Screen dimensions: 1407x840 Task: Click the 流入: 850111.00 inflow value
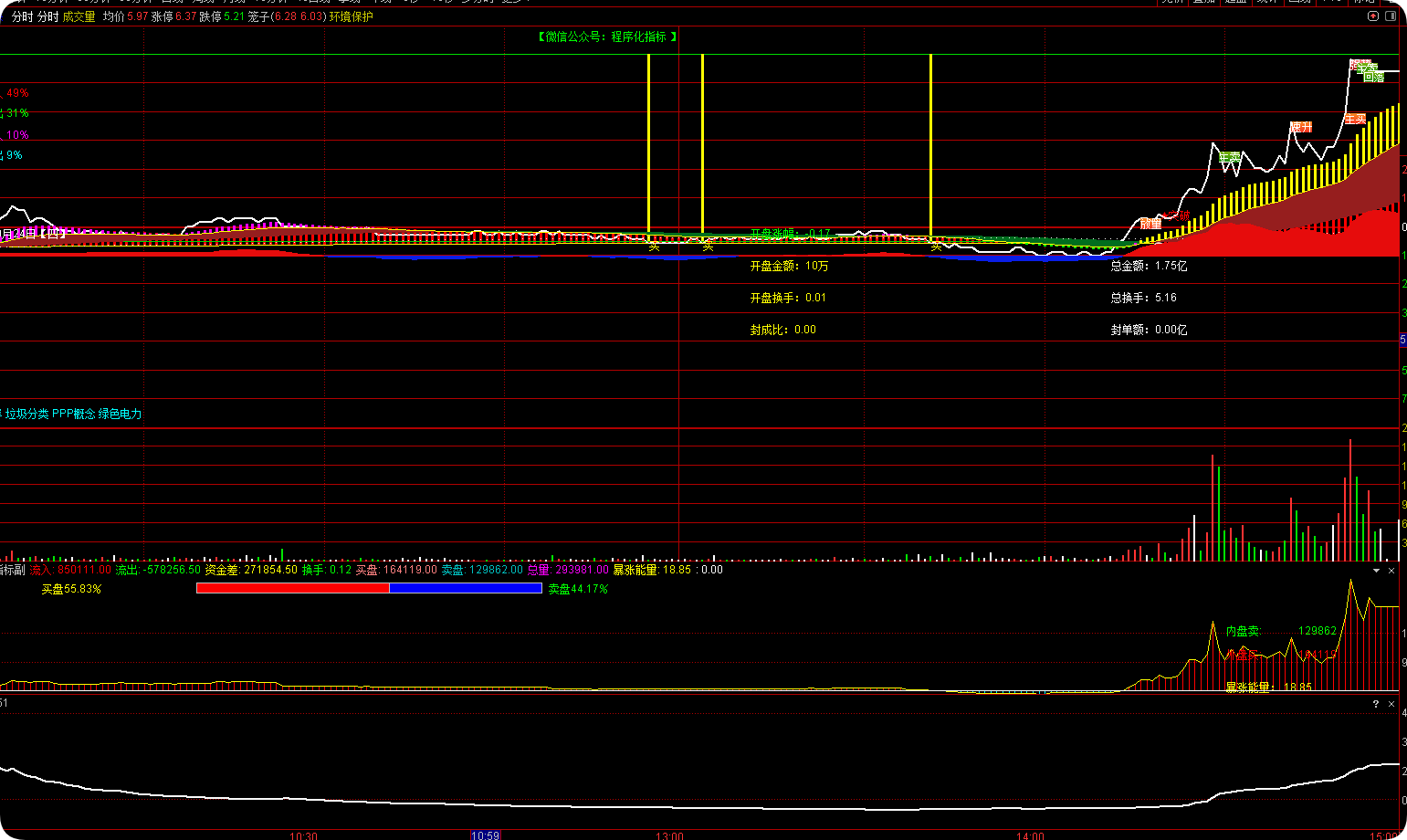pyautogui.click(x=70, y=570)
